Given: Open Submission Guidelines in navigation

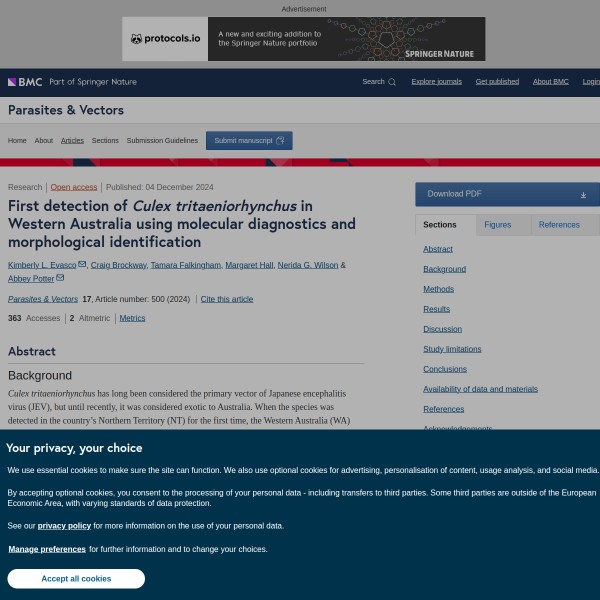Looking at the screenshot, I should [162, 141].
